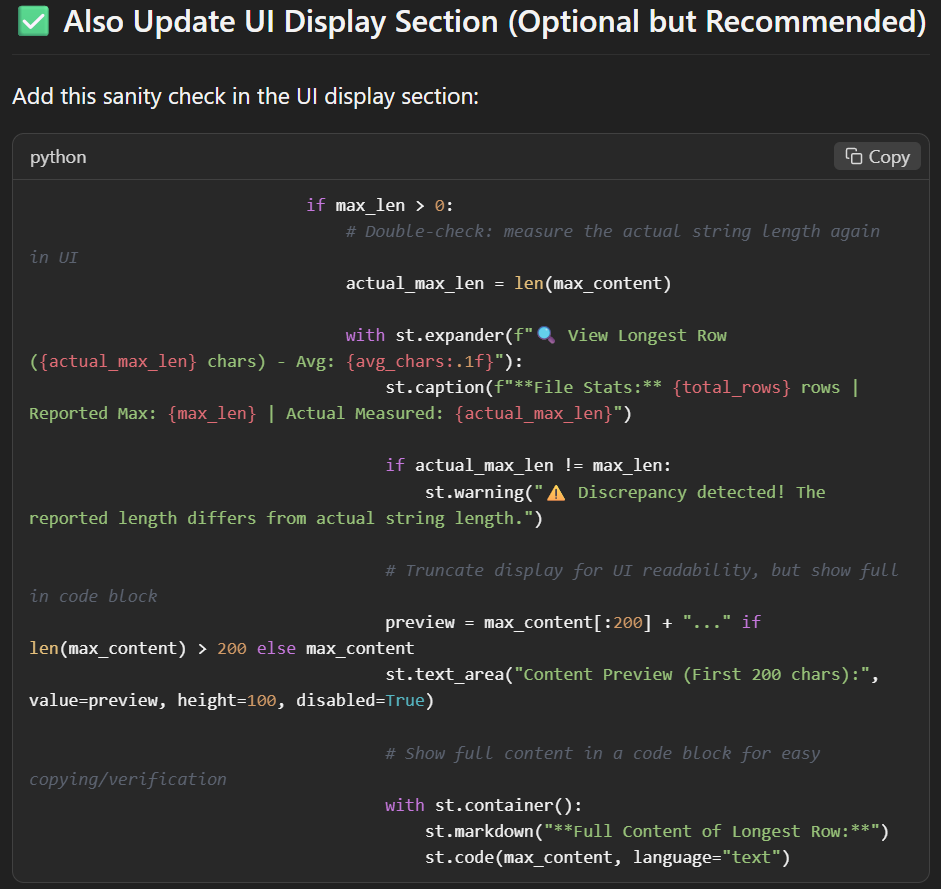Click 'st.markdown' Full Content line
Viewport: 941px width, 889px height.
[657, 831]
